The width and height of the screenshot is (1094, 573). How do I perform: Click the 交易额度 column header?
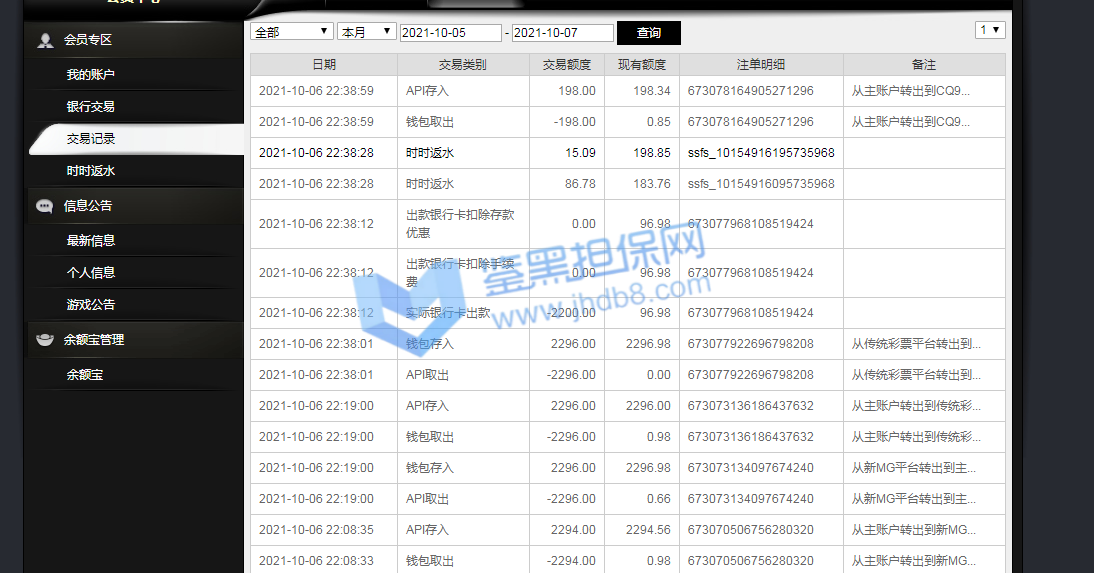[567, 65]
